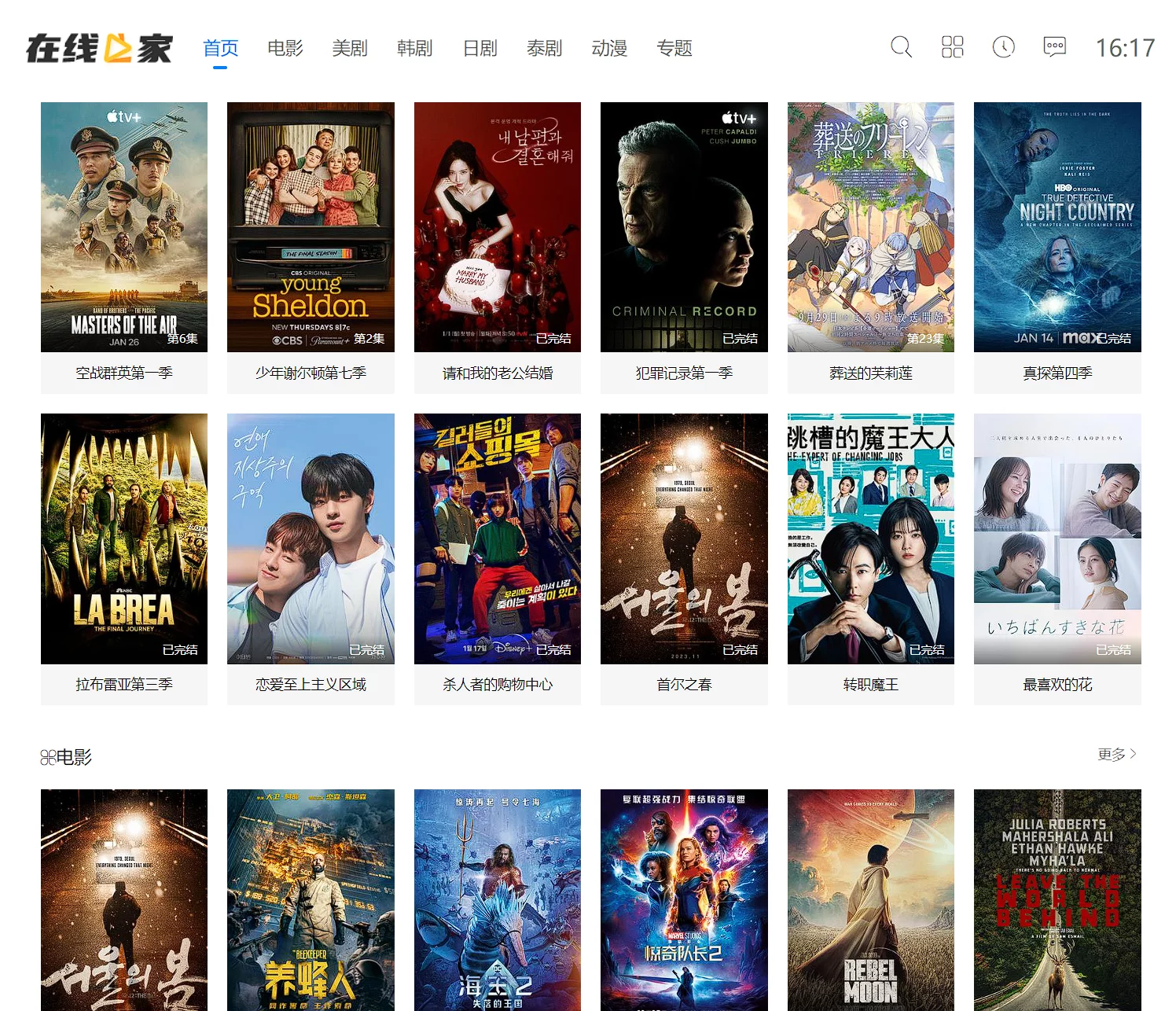Open the Rebel Moon movie poster
The width and height of the screenshot is (1176, 1011).
click(x=870, y=899)
